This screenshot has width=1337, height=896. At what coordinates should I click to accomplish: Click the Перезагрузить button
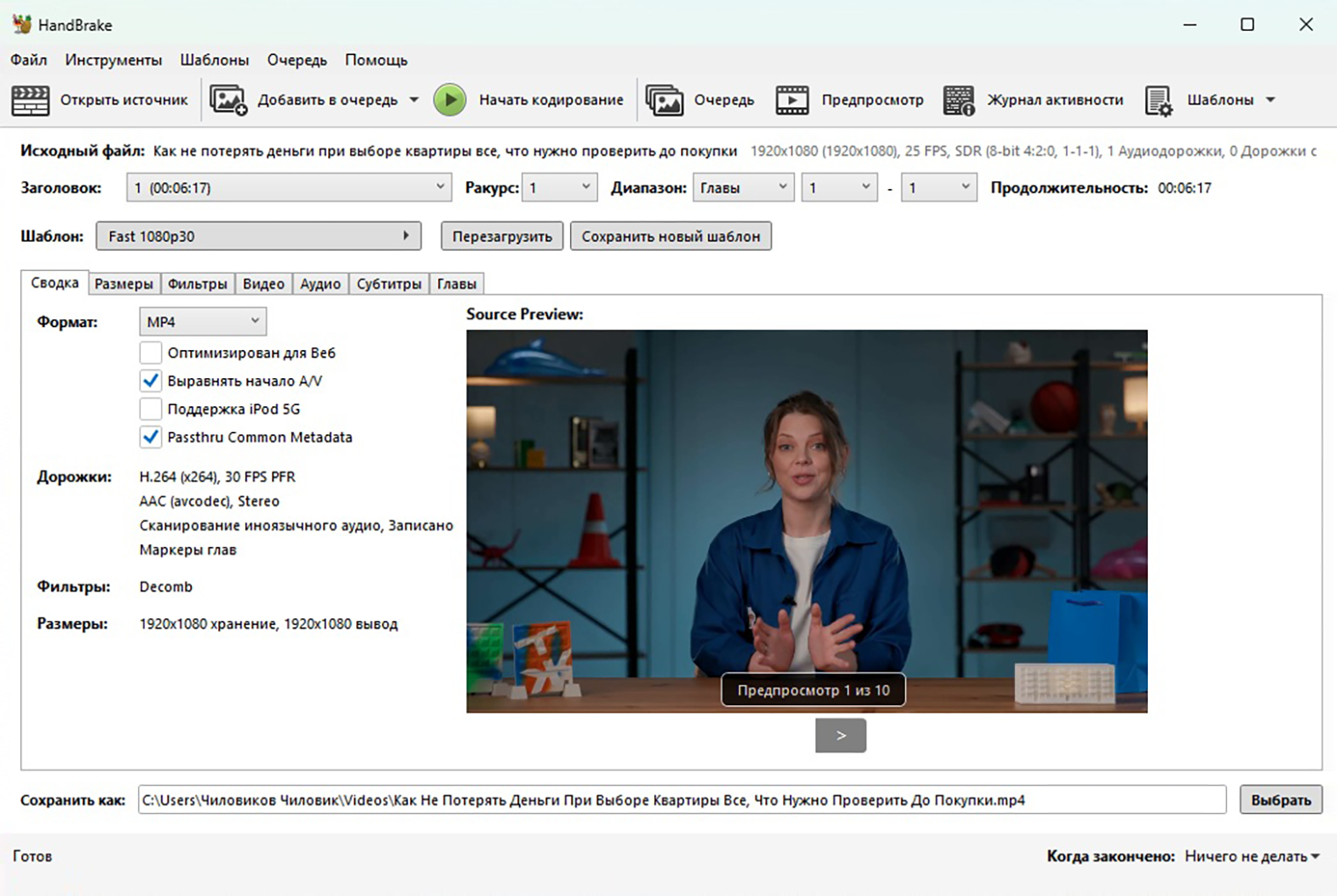[x=502, y=236]
